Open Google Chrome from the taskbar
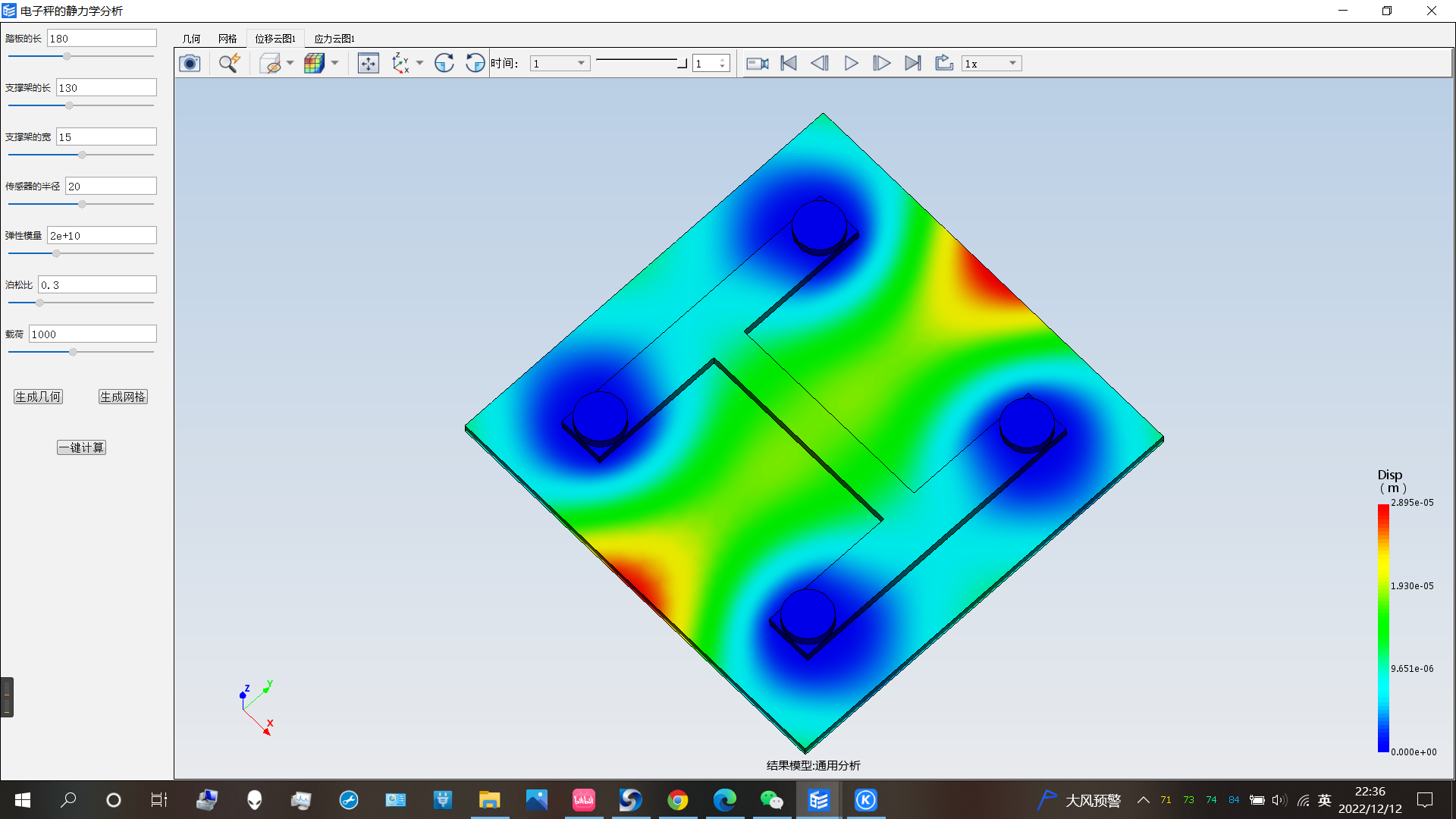 click(678, 800)
